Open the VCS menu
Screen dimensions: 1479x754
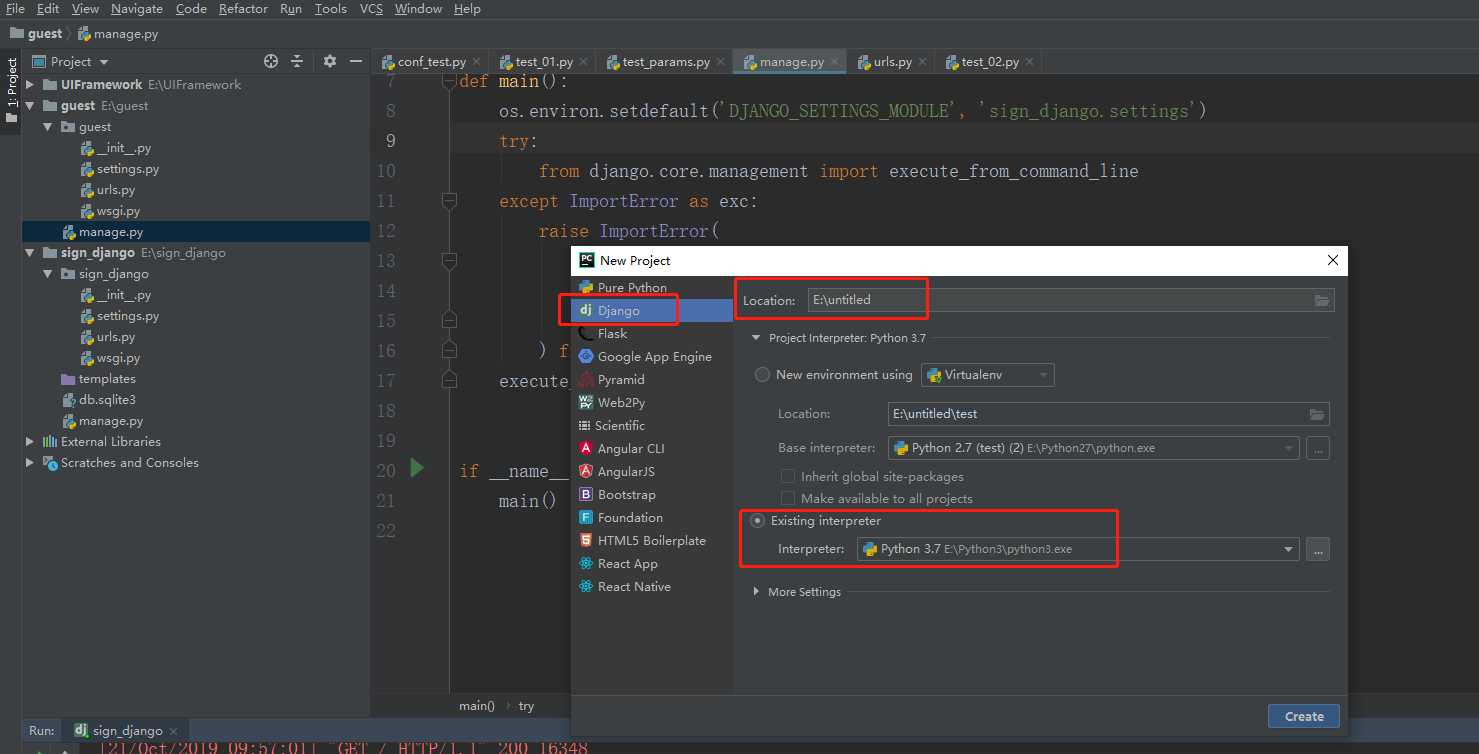(x=371, y=9)
